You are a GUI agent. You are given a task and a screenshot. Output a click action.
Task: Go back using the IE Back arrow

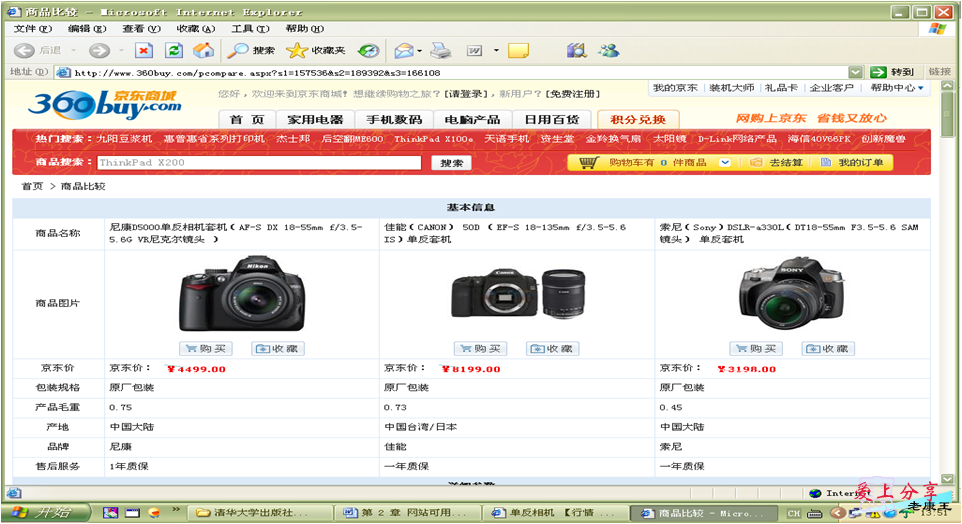25,51
